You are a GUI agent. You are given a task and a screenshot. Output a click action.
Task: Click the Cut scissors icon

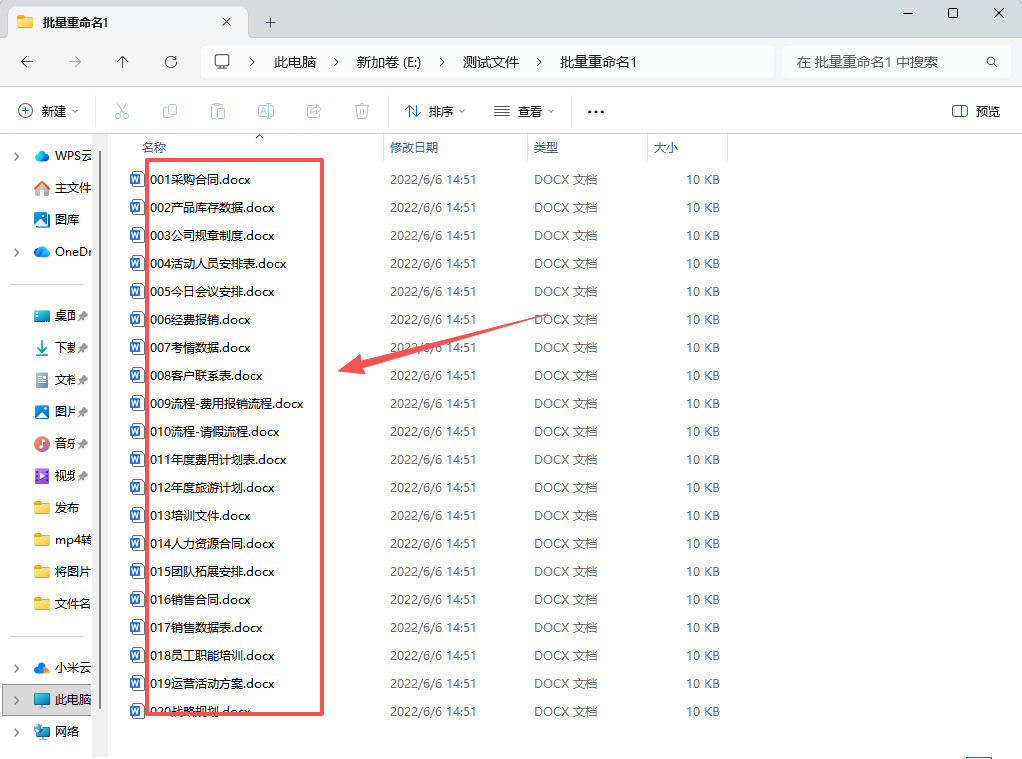[122, 112]
